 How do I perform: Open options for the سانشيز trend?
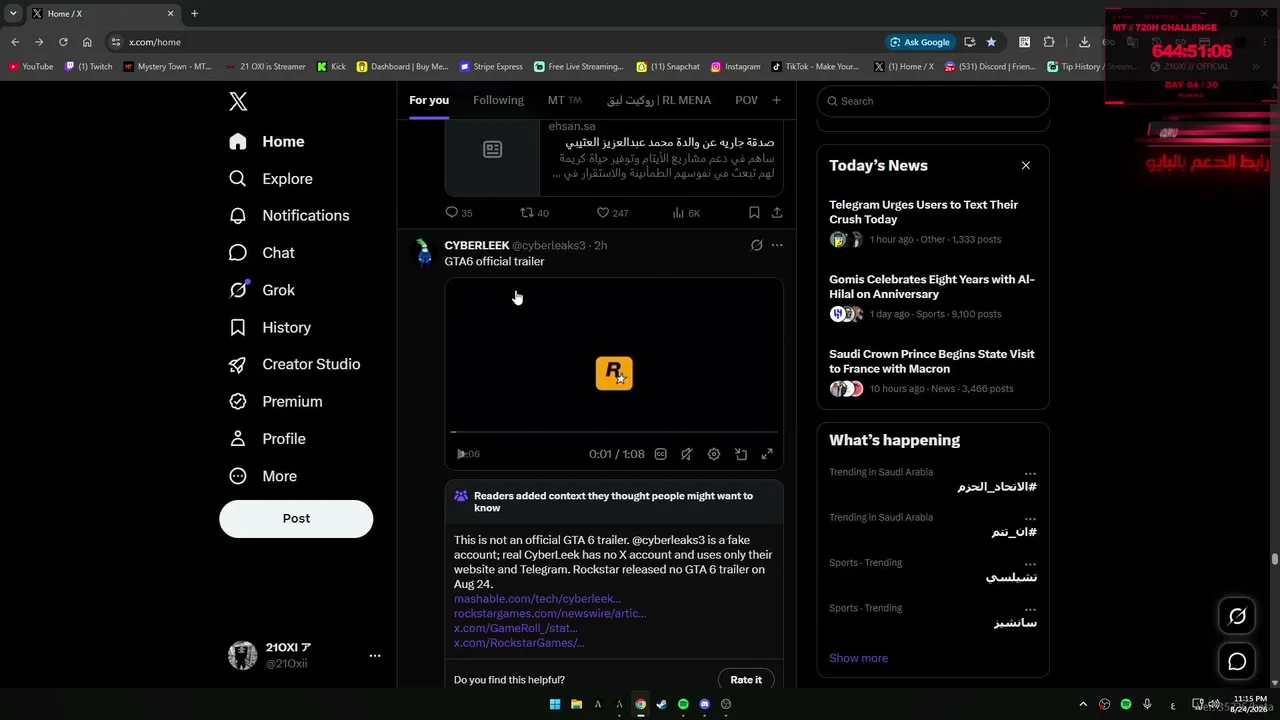point(1030,609)
